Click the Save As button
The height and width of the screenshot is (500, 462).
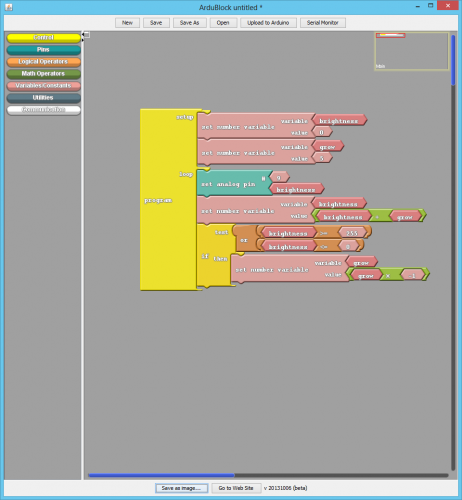tap(189, 23)
